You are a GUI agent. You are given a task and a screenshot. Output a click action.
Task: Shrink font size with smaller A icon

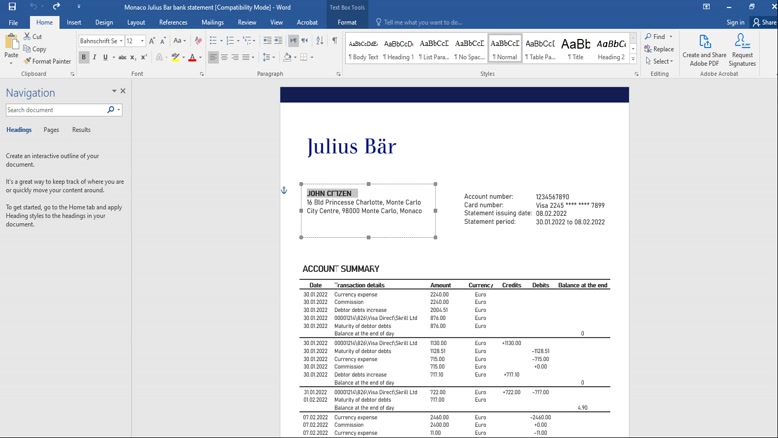pos(163,41)
